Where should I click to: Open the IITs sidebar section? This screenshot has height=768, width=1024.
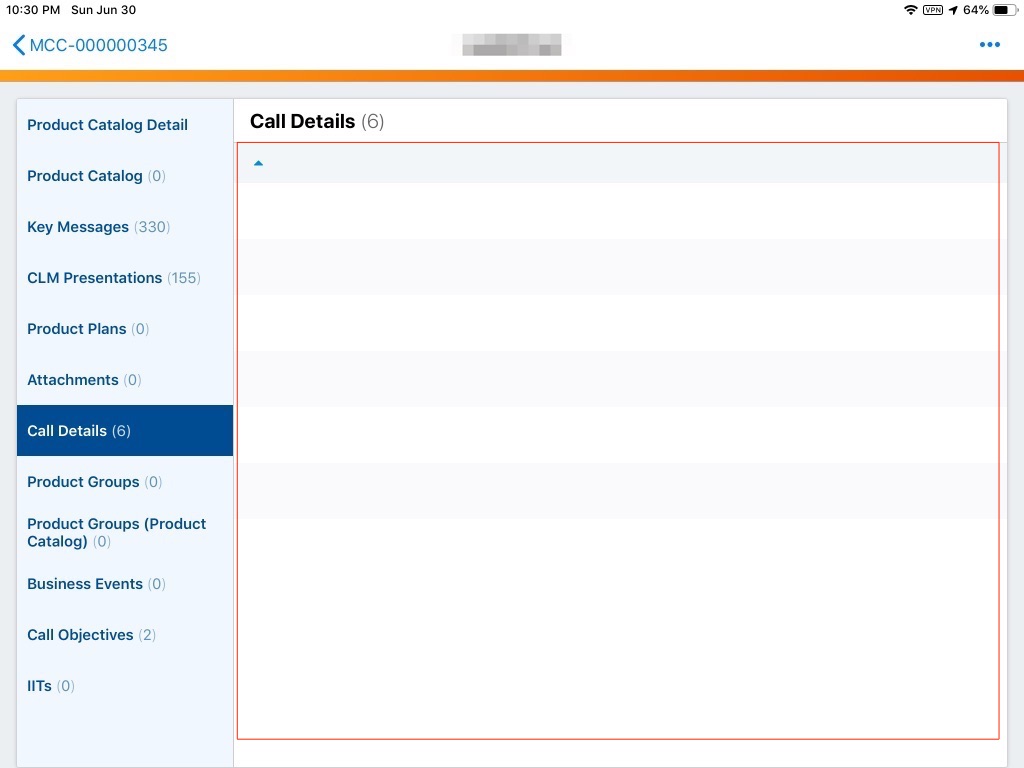pos(50,686)
